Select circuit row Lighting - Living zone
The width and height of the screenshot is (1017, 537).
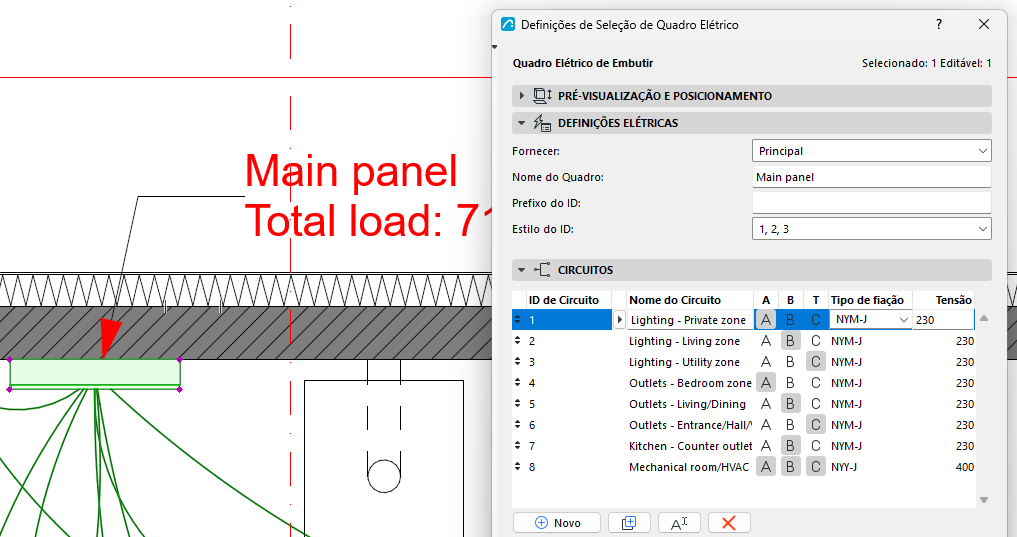pyautogui.click(x=743, y=340)
